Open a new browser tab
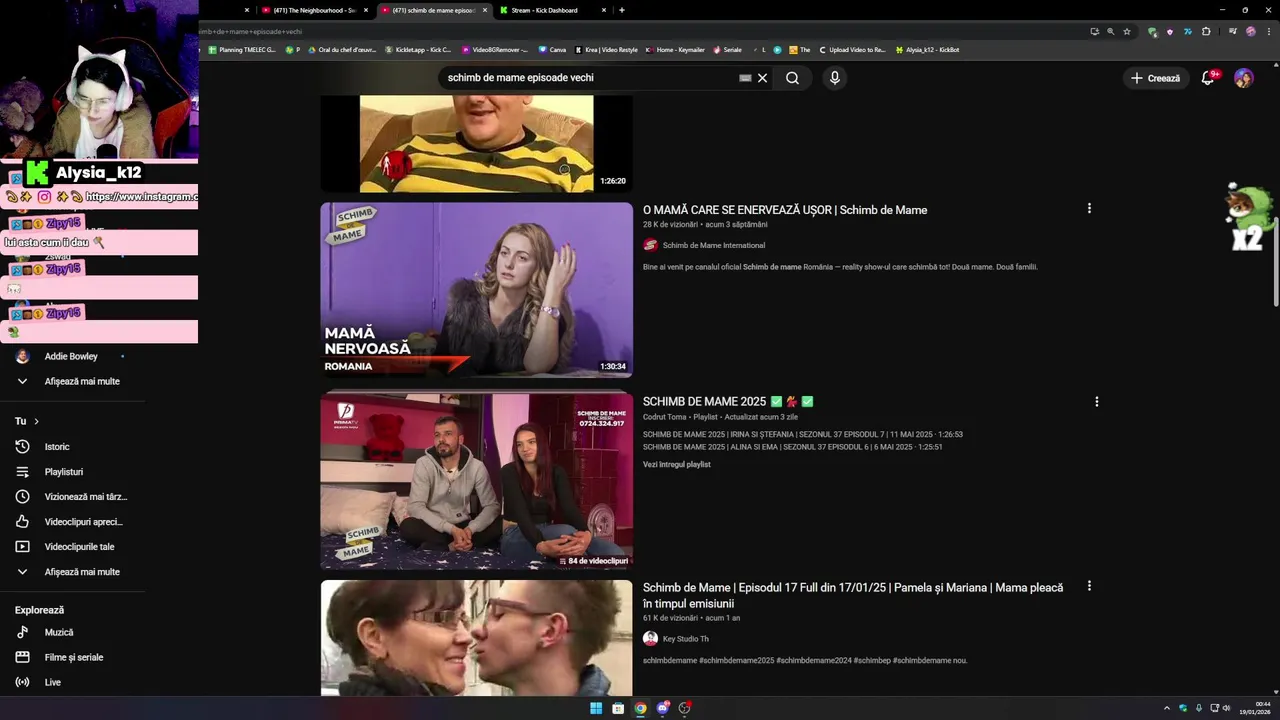The image size is (1280, 720). click(622, 10)
